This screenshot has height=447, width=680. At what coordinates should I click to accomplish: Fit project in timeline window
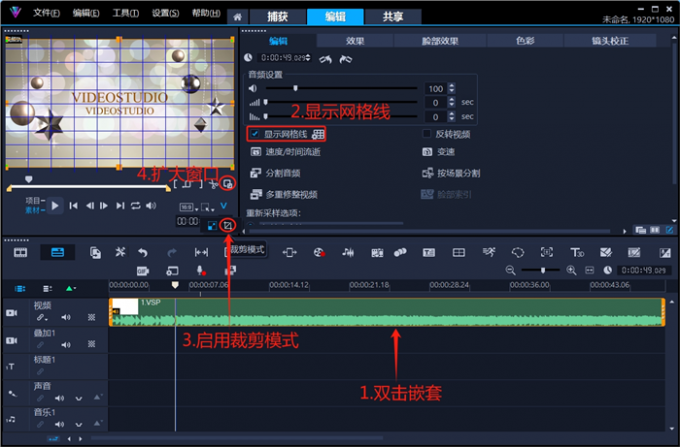pos(590,271)
